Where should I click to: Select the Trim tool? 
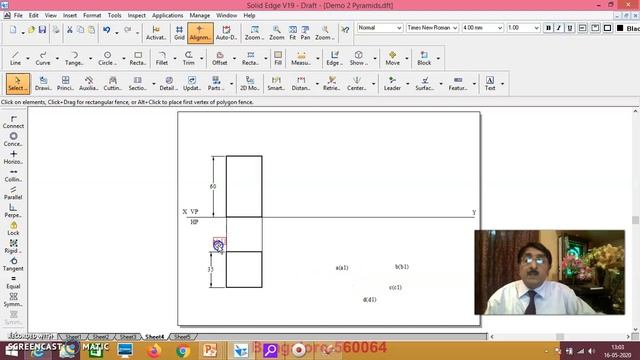coord(188,58)
